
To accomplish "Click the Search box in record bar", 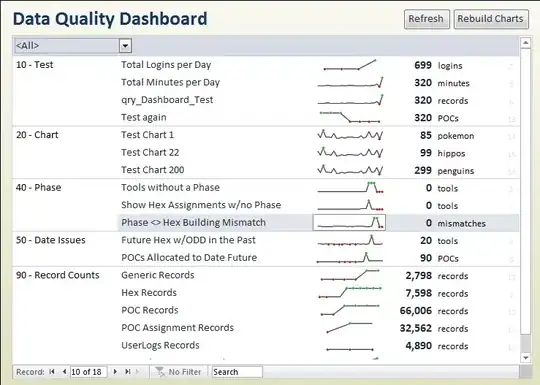I will (x=237, y=372).
